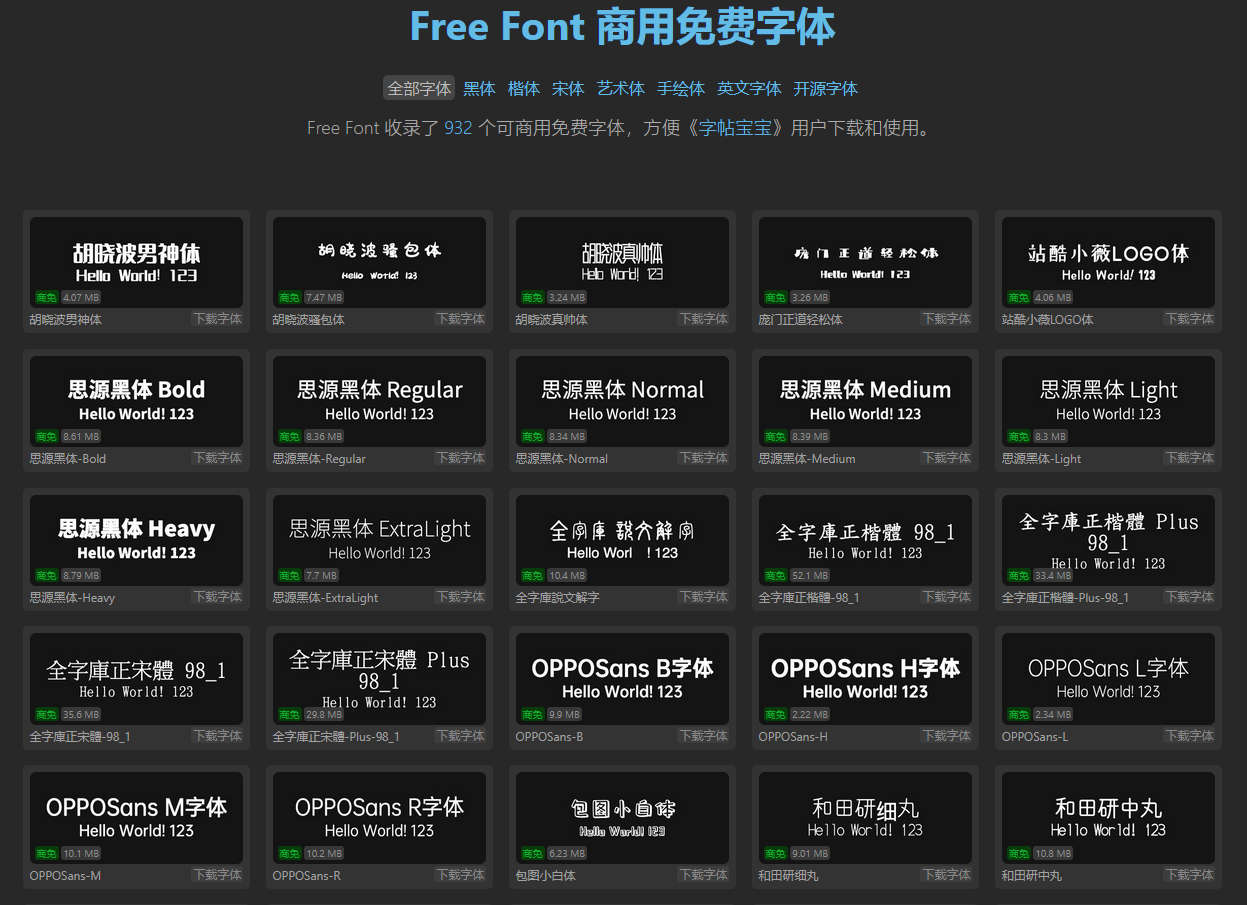Download the 思源黑体-Normal font
The height and width of the screenshot is (905, 1247).
703,458
